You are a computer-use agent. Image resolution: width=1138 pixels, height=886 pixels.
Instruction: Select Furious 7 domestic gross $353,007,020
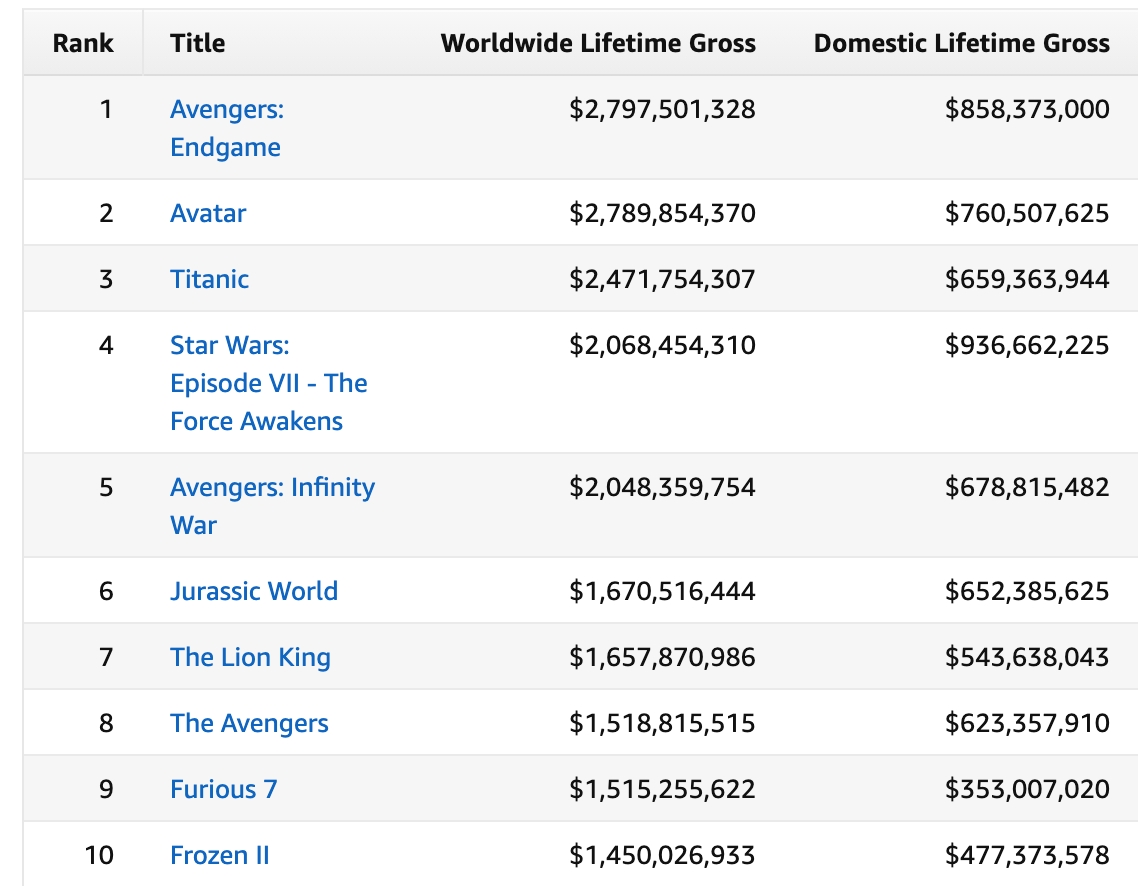coord(1027,789)
